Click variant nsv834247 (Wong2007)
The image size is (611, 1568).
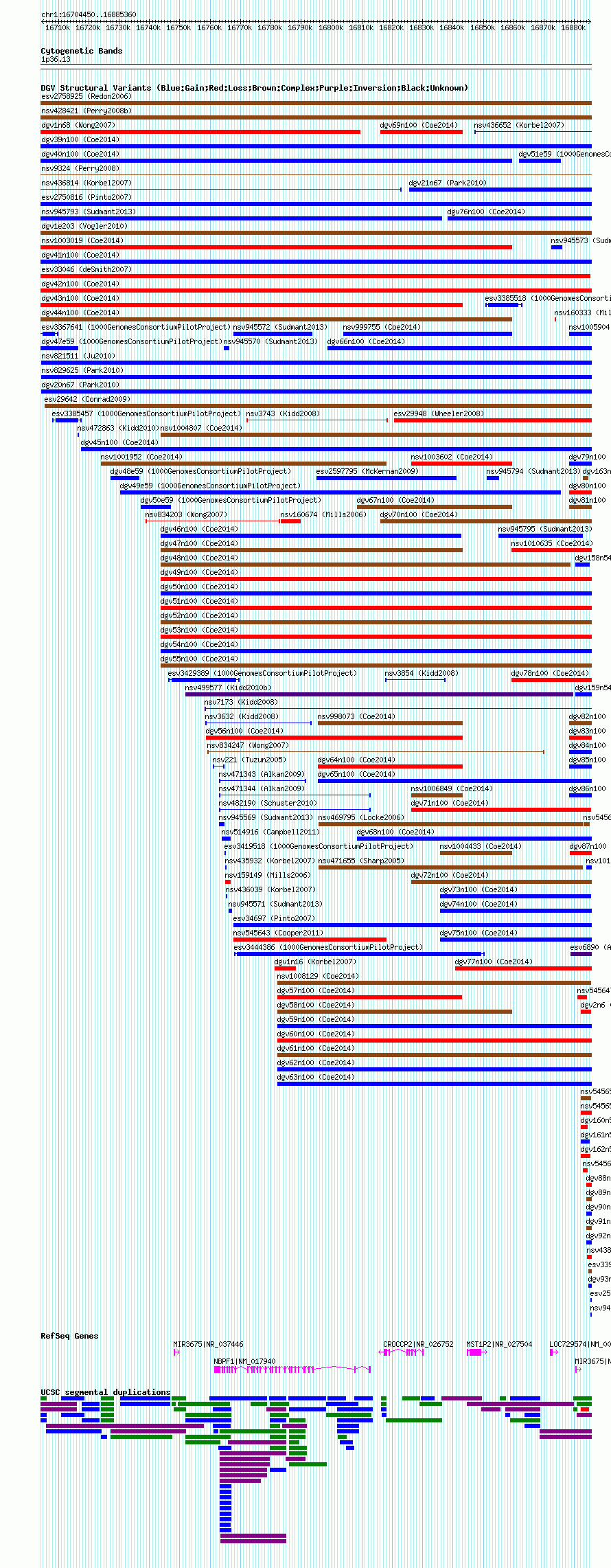tap(248, 745)
